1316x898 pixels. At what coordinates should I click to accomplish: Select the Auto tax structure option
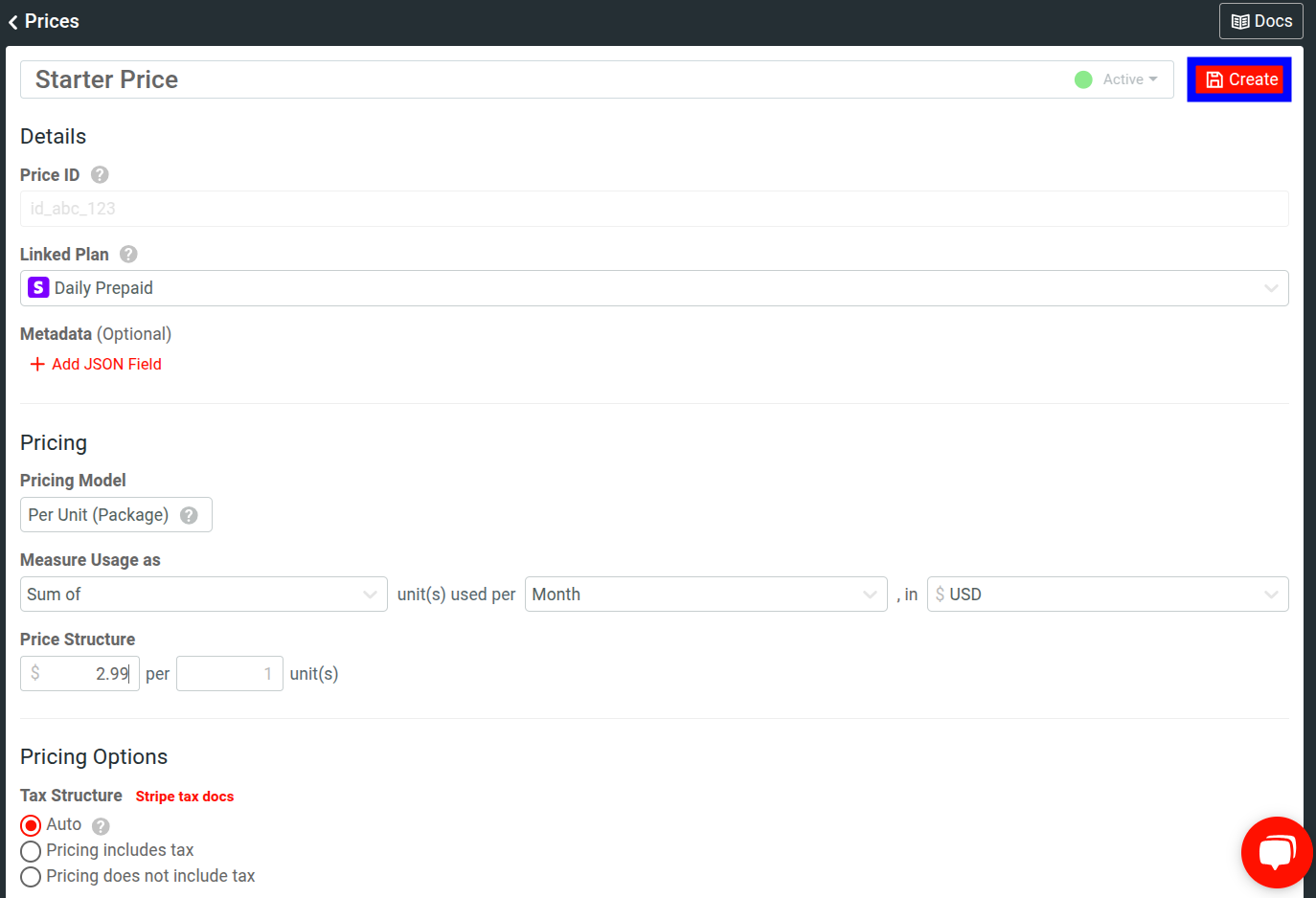pos(30,824)
